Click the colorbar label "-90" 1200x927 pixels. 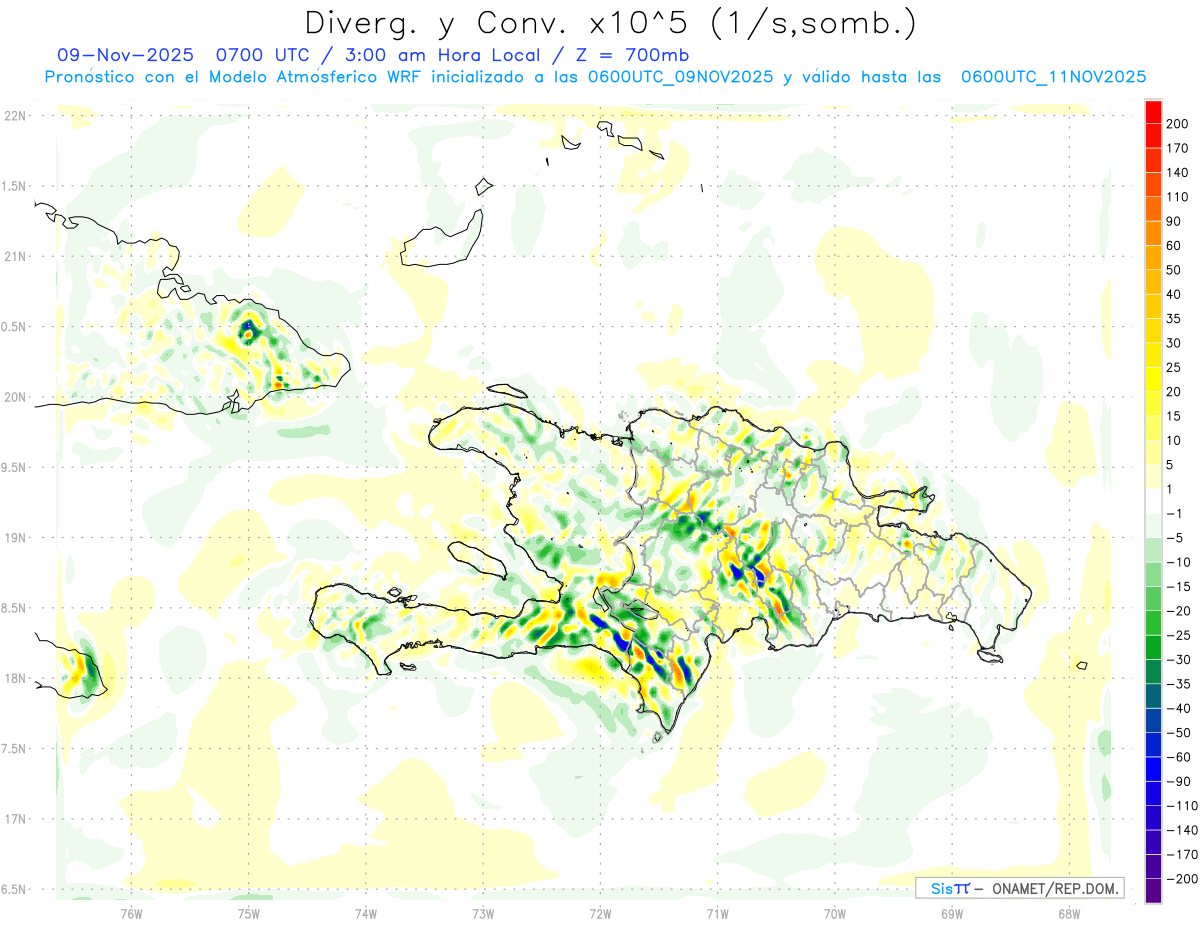tap(1177, 782)
